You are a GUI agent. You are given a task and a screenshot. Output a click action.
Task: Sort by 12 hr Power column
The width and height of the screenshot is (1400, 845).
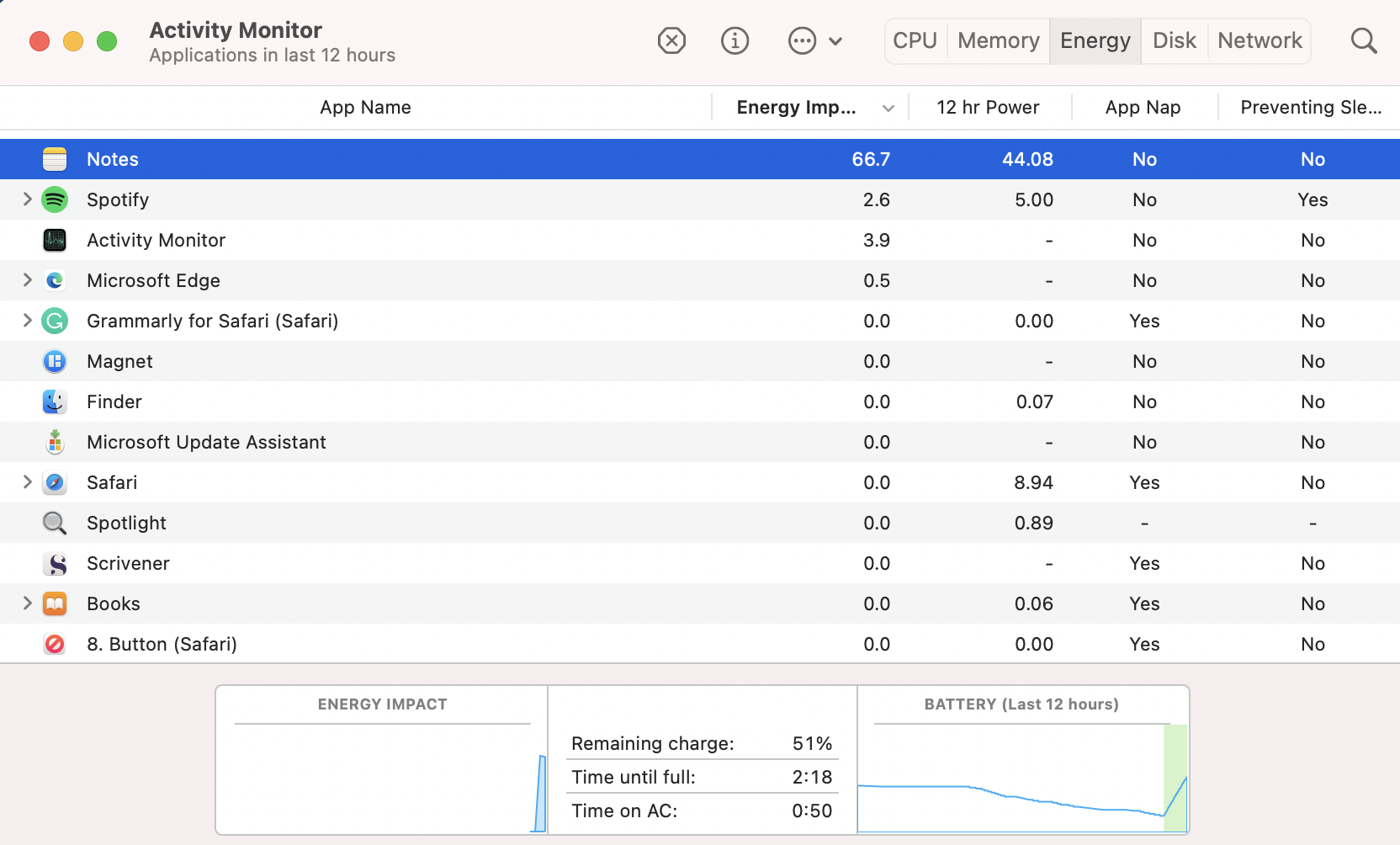[x=988, y=108]
